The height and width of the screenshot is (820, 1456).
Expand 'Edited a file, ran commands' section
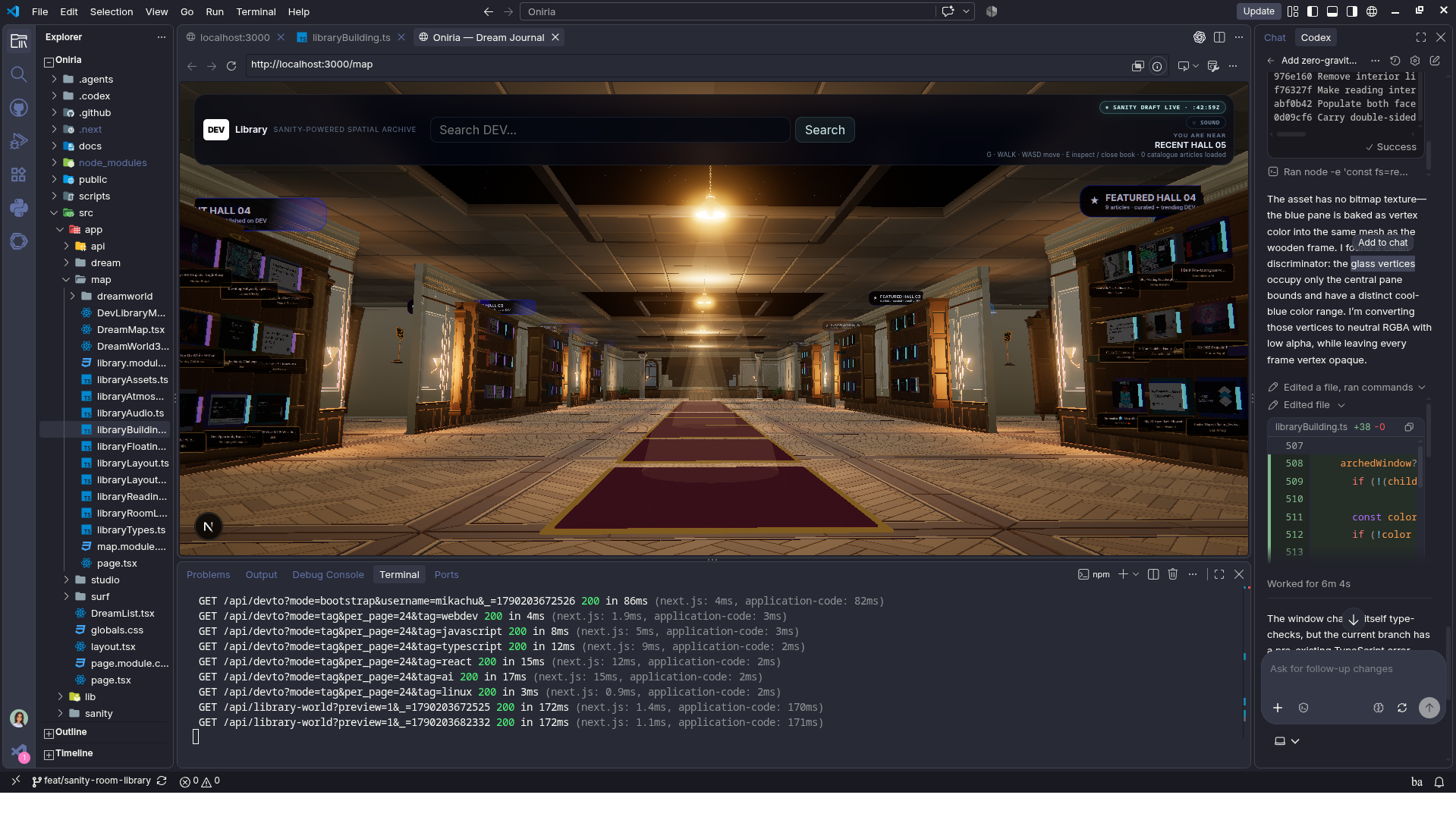(1348, 388)
